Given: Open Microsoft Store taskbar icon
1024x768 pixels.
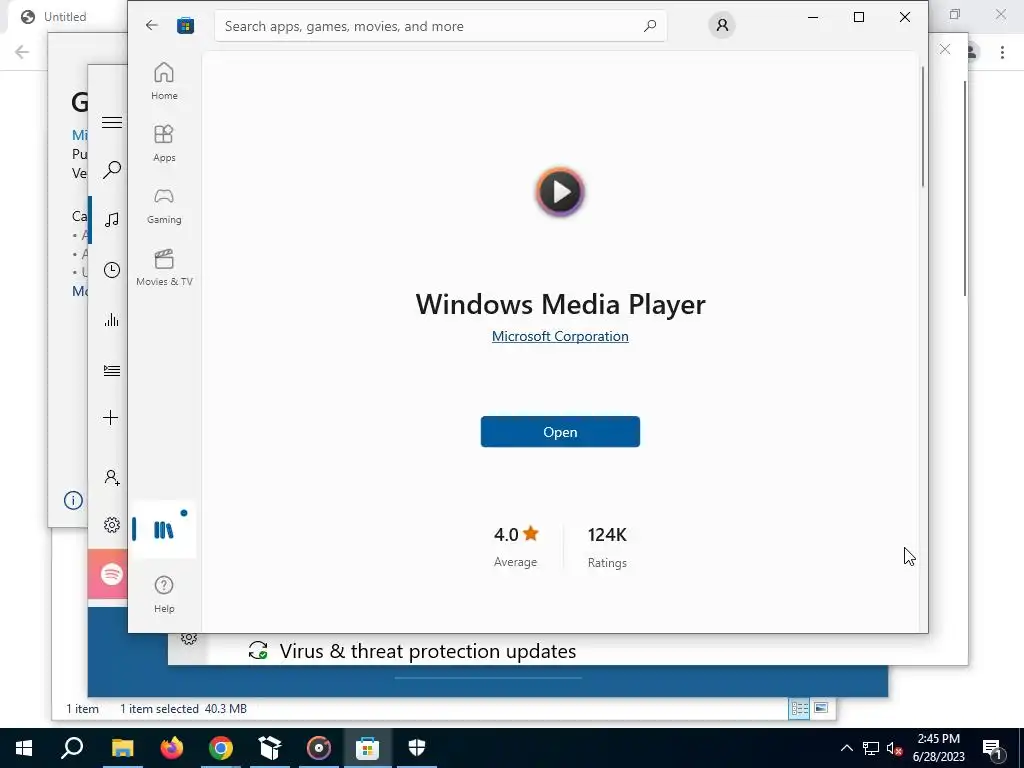Looking at the screenshot, I should click(x=368, y=748).
